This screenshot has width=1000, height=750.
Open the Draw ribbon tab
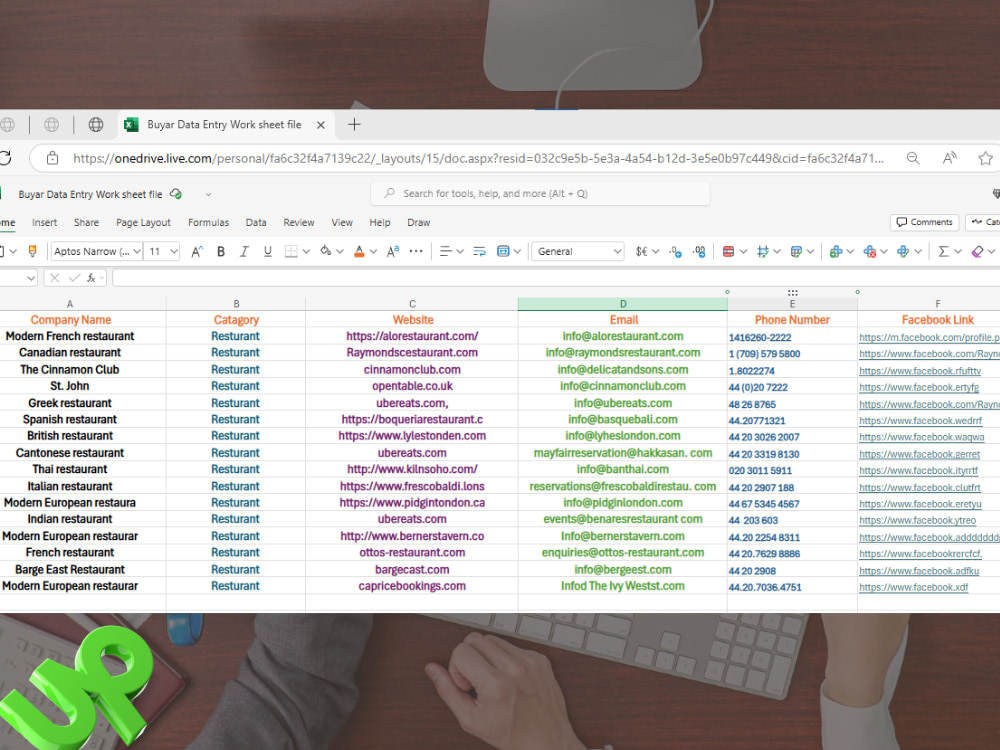[x=418, y=223]
